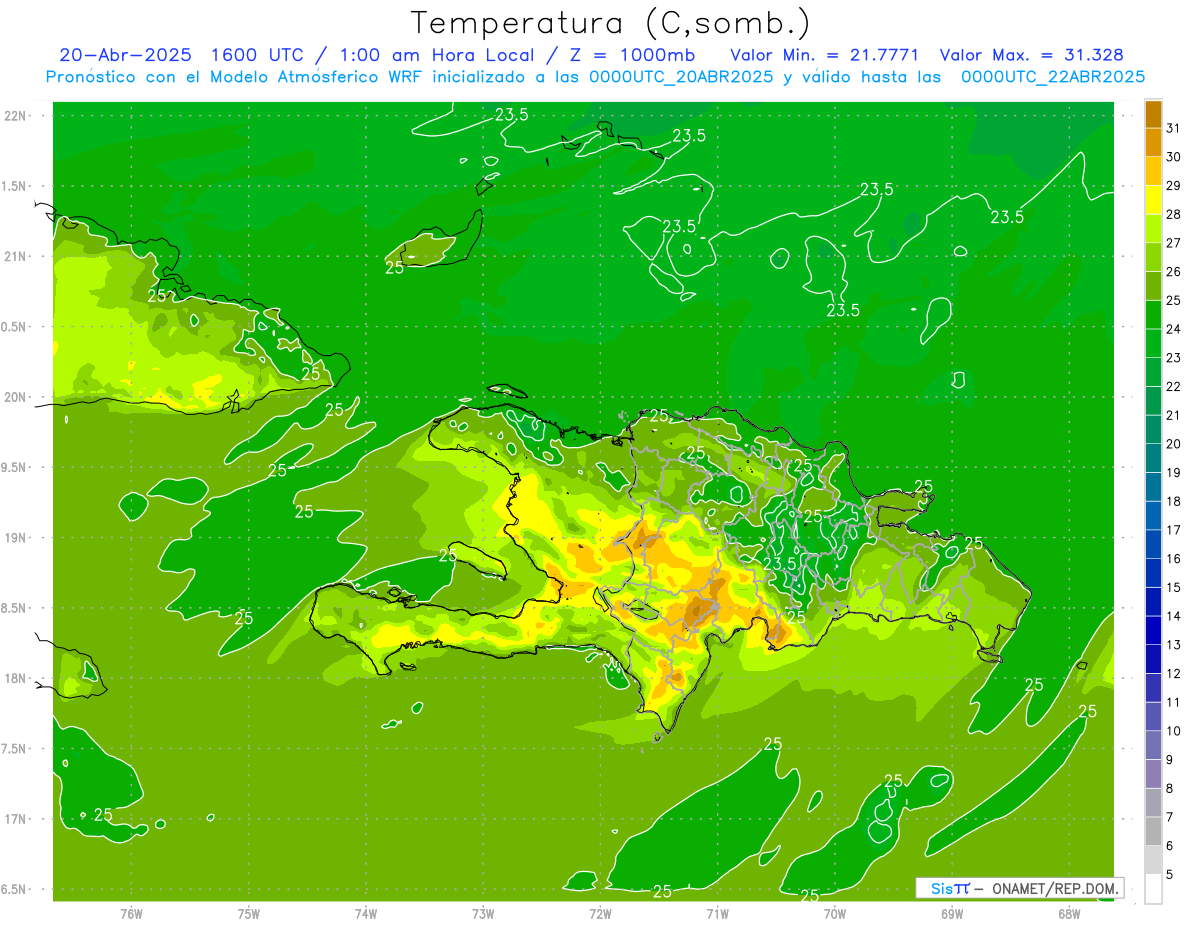Click the legend value "31"
1200x927 pixels.
1174,128
